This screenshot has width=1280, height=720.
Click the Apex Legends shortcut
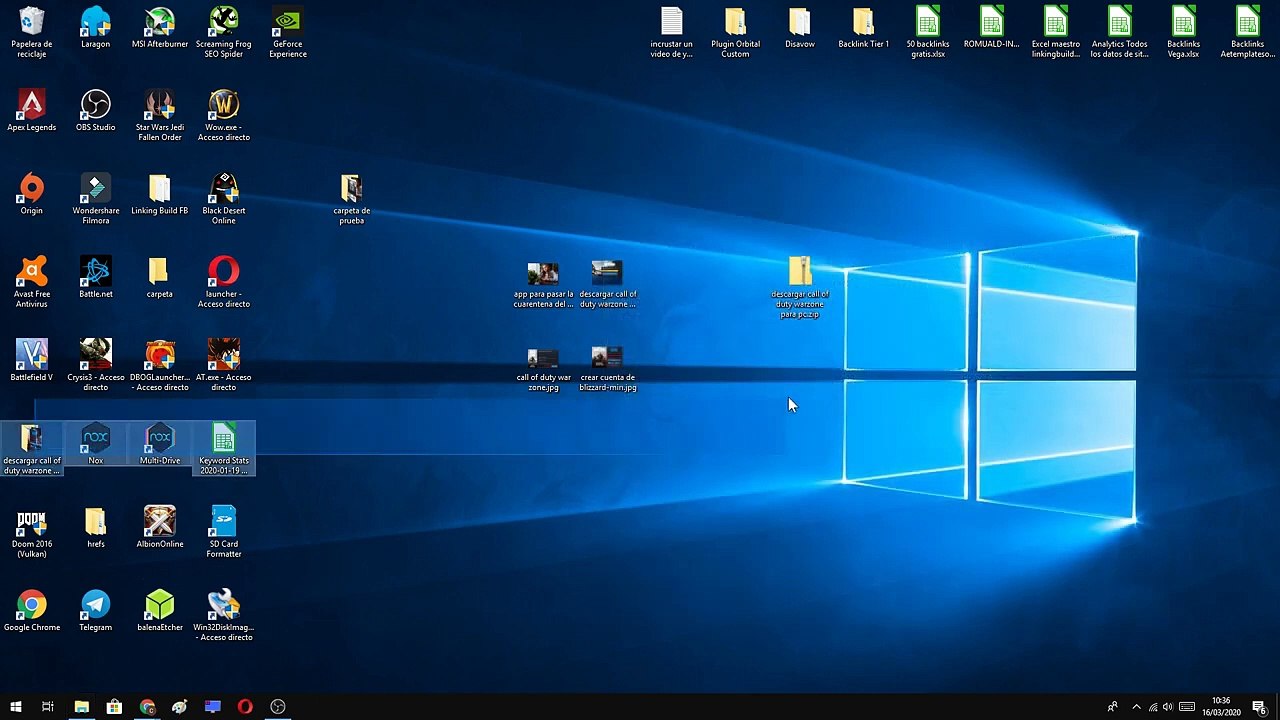[x=32, y=111]
